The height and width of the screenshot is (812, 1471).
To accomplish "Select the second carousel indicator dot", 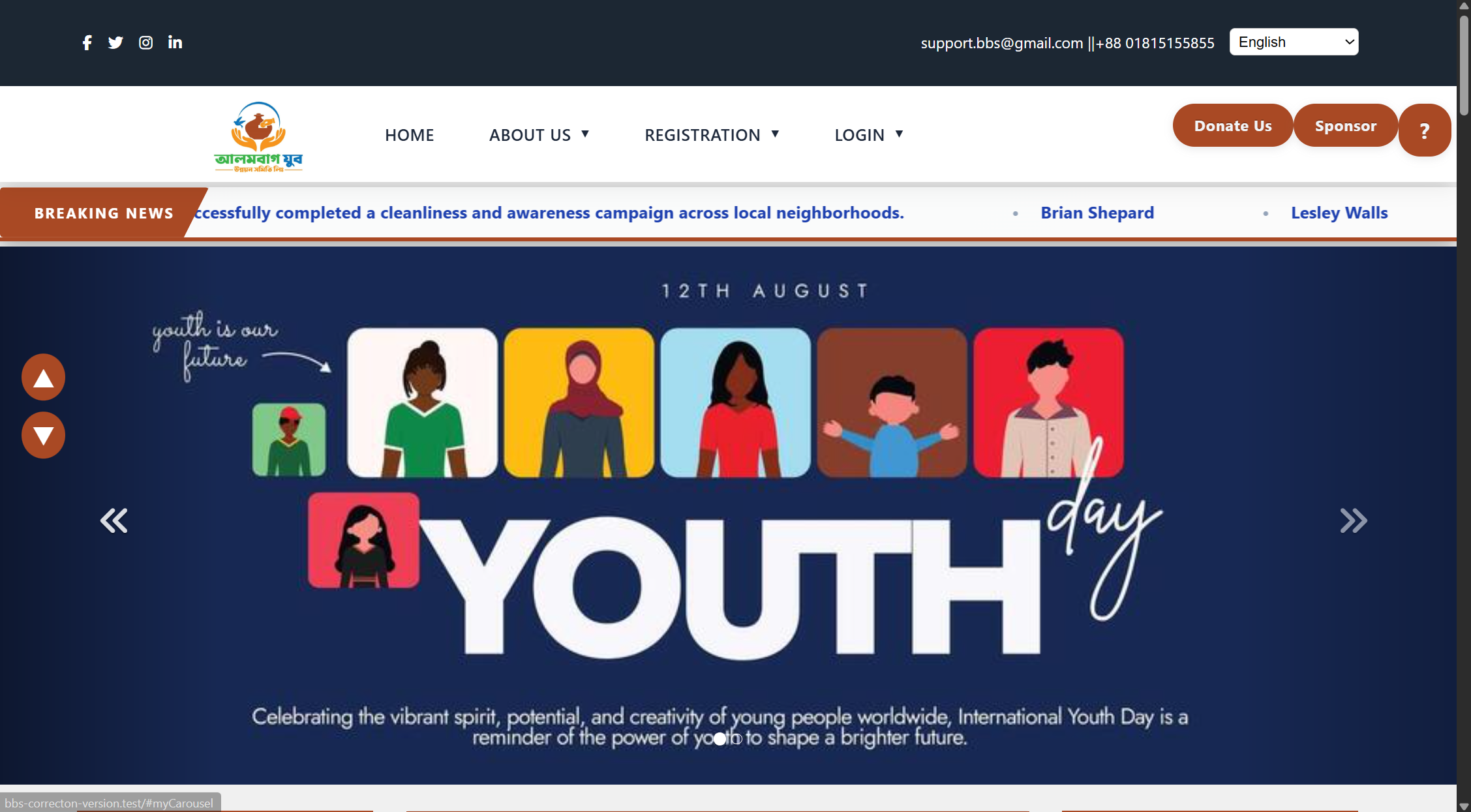I will tap(736, 739).
